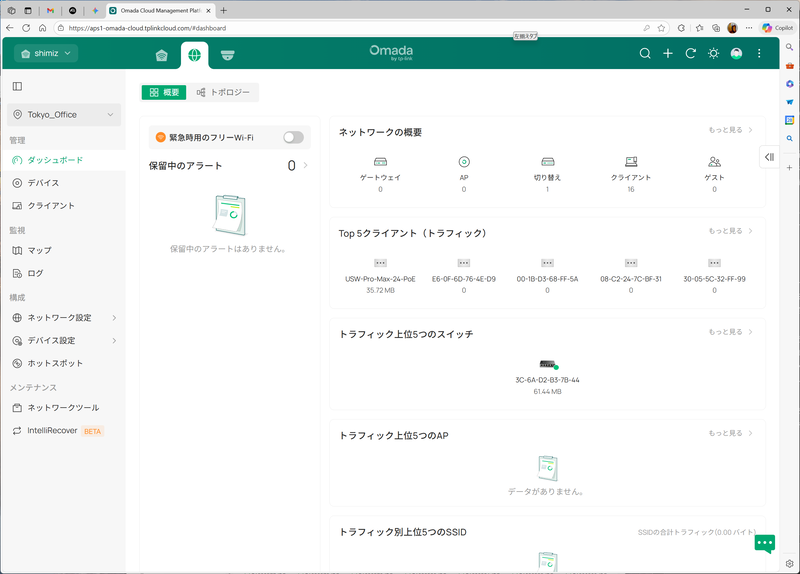Open the ホットスポット sidebar item
The height and width of the screenshot is (574, 800).
point(62,363)
